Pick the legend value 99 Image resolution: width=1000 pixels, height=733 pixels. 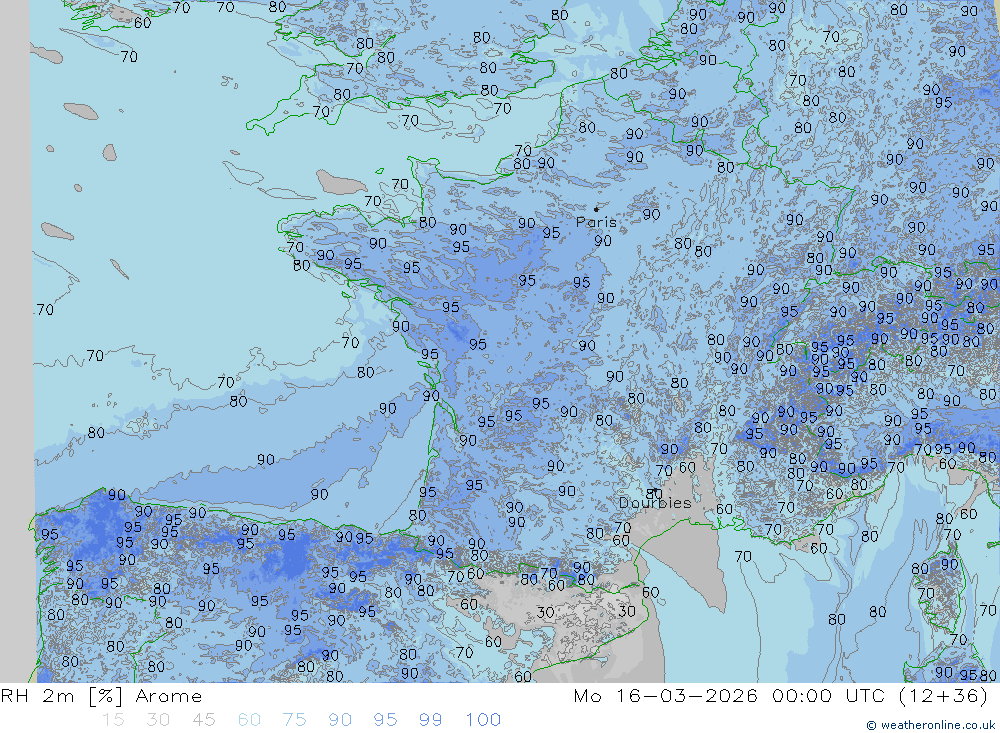click(430, 720)
